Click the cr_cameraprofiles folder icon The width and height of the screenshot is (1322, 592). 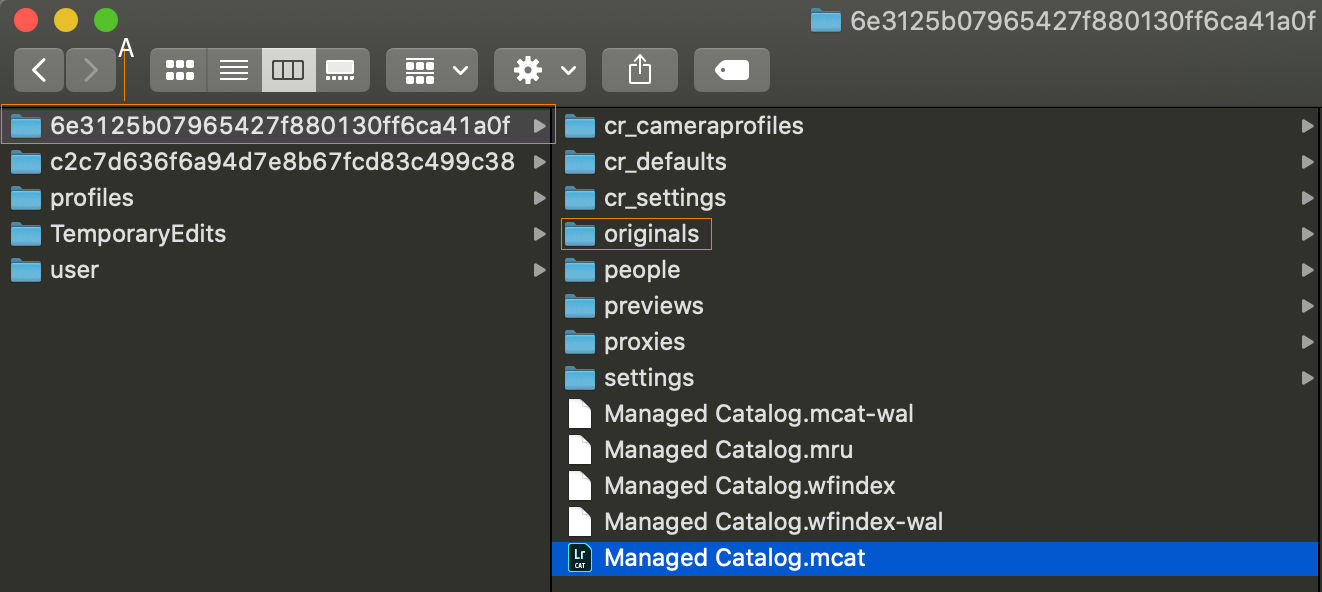tap(581, 125)
